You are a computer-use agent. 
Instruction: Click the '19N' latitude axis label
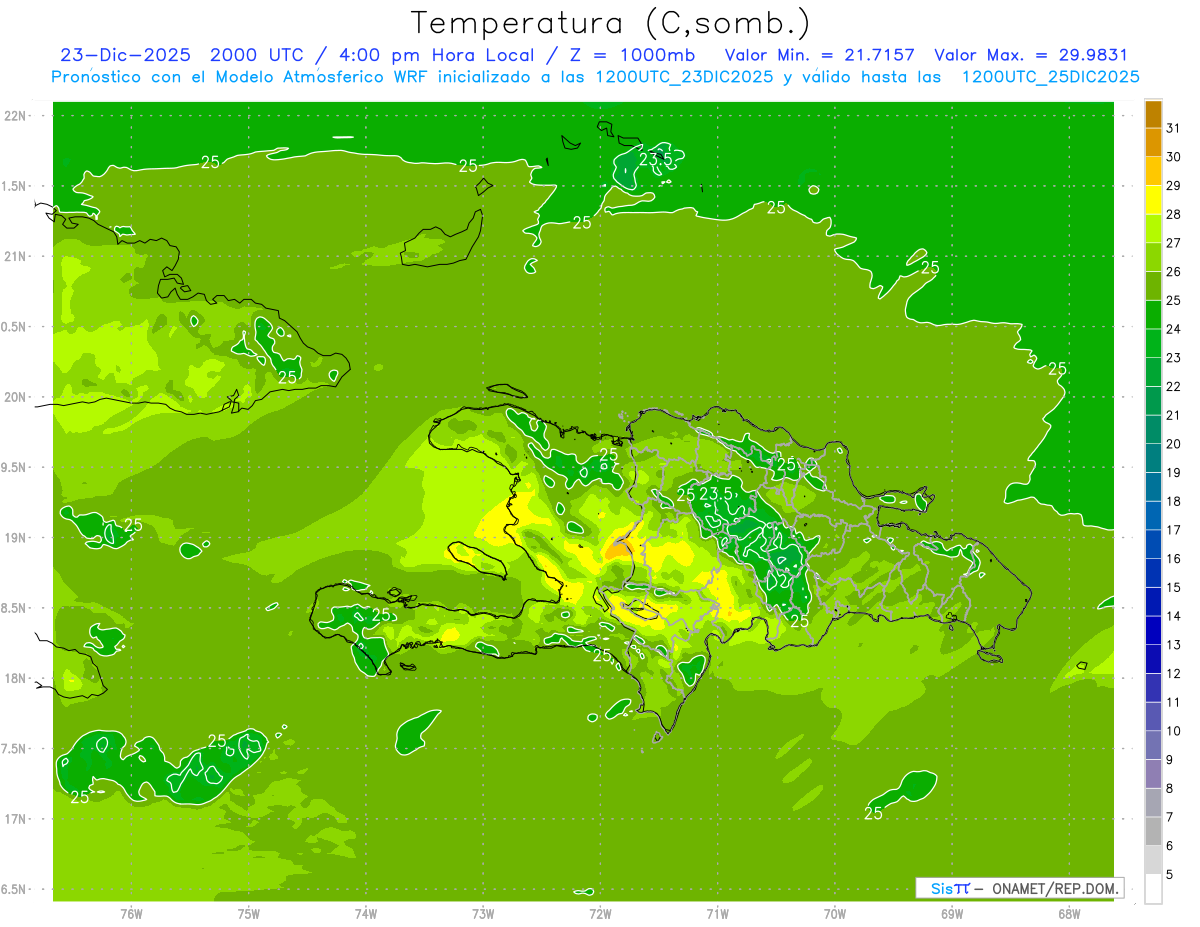16,538
